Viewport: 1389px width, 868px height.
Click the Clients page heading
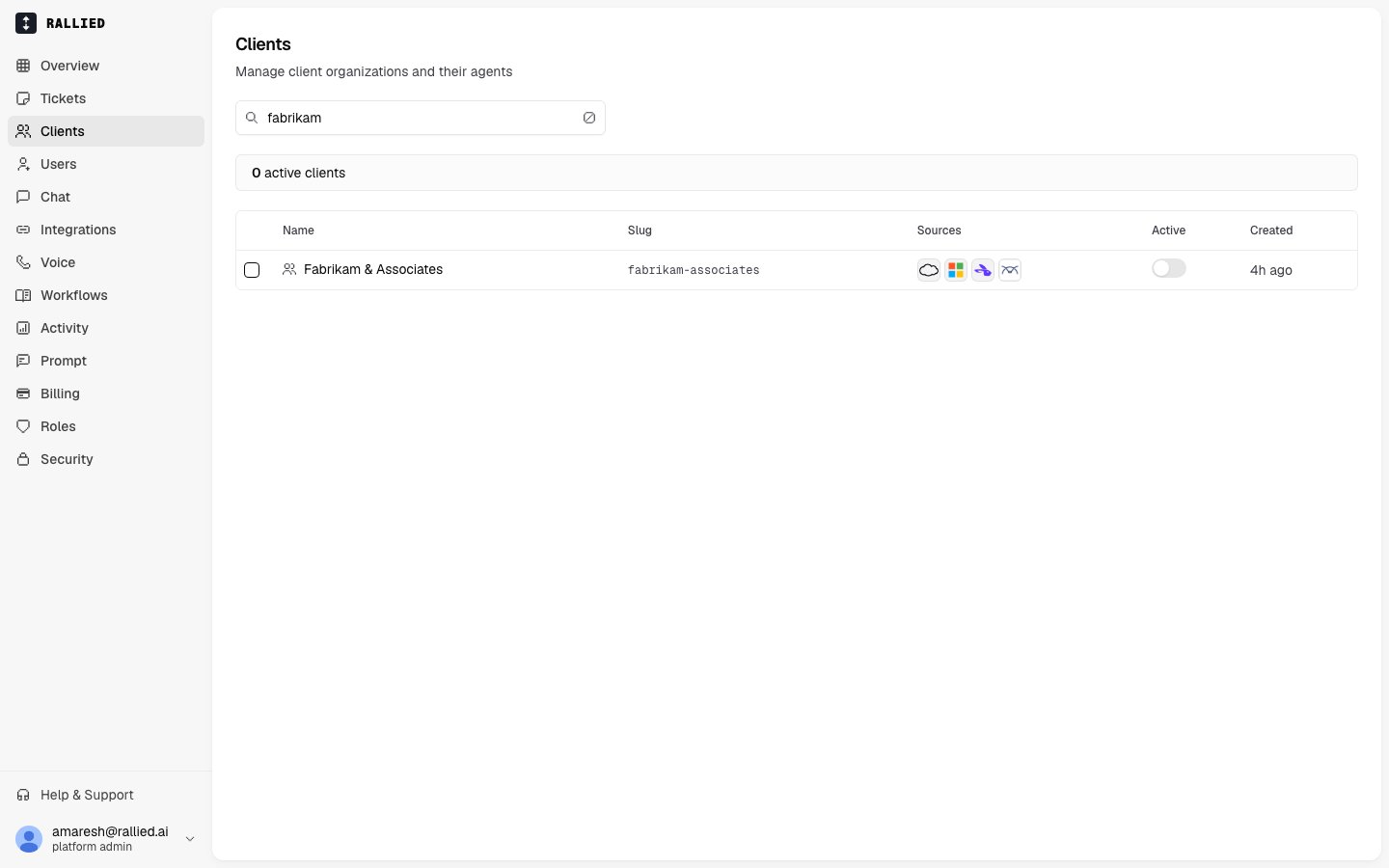263,44
